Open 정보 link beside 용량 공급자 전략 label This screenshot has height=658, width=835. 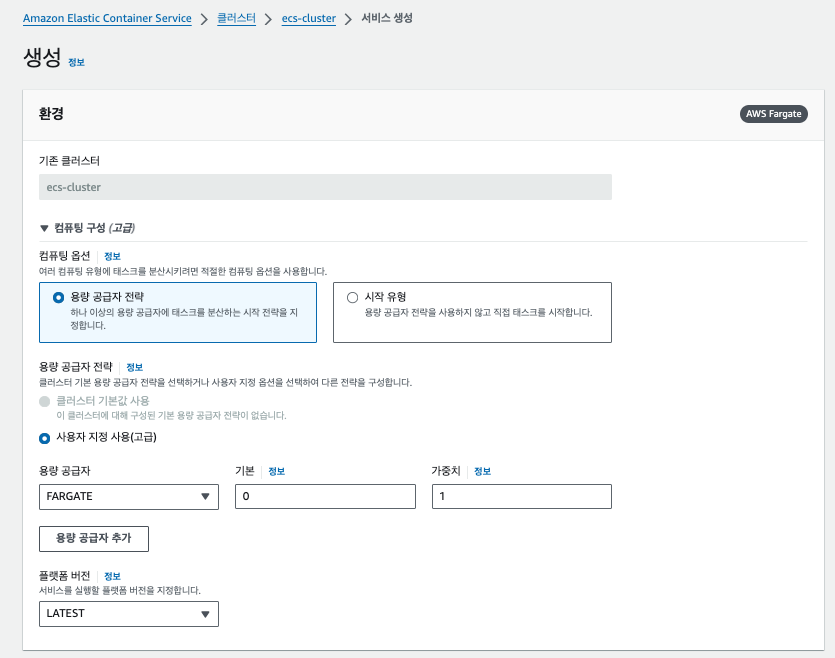[135, 367]
